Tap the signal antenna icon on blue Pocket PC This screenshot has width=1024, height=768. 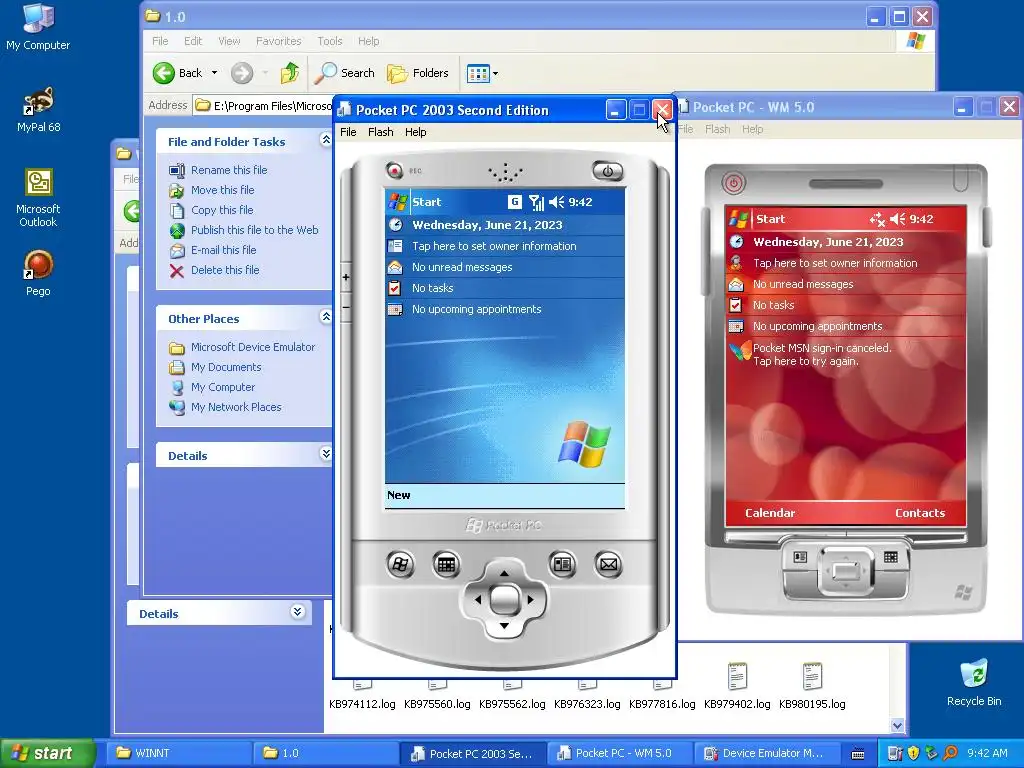click(x=536, y=202)
